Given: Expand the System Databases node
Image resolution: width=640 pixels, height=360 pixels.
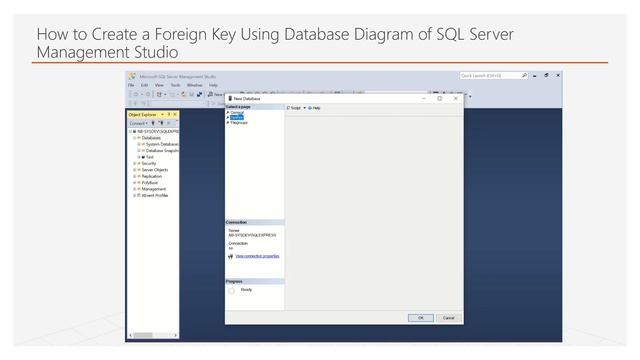Looking at the screenshot, I should coord(139,144).
